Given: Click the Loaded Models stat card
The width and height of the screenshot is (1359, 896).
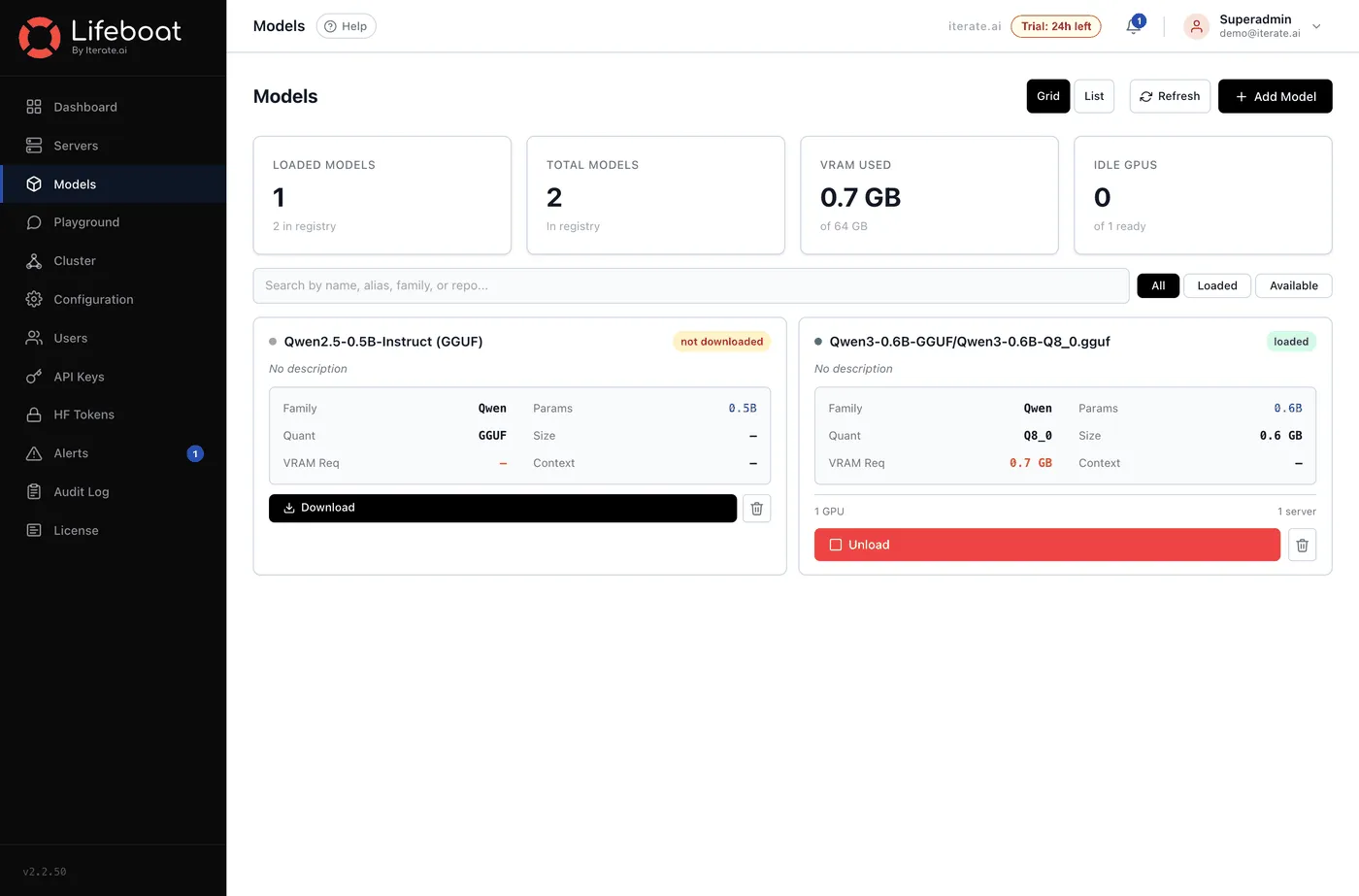Looking at the screenshot, I should click(x=382, y=195).
